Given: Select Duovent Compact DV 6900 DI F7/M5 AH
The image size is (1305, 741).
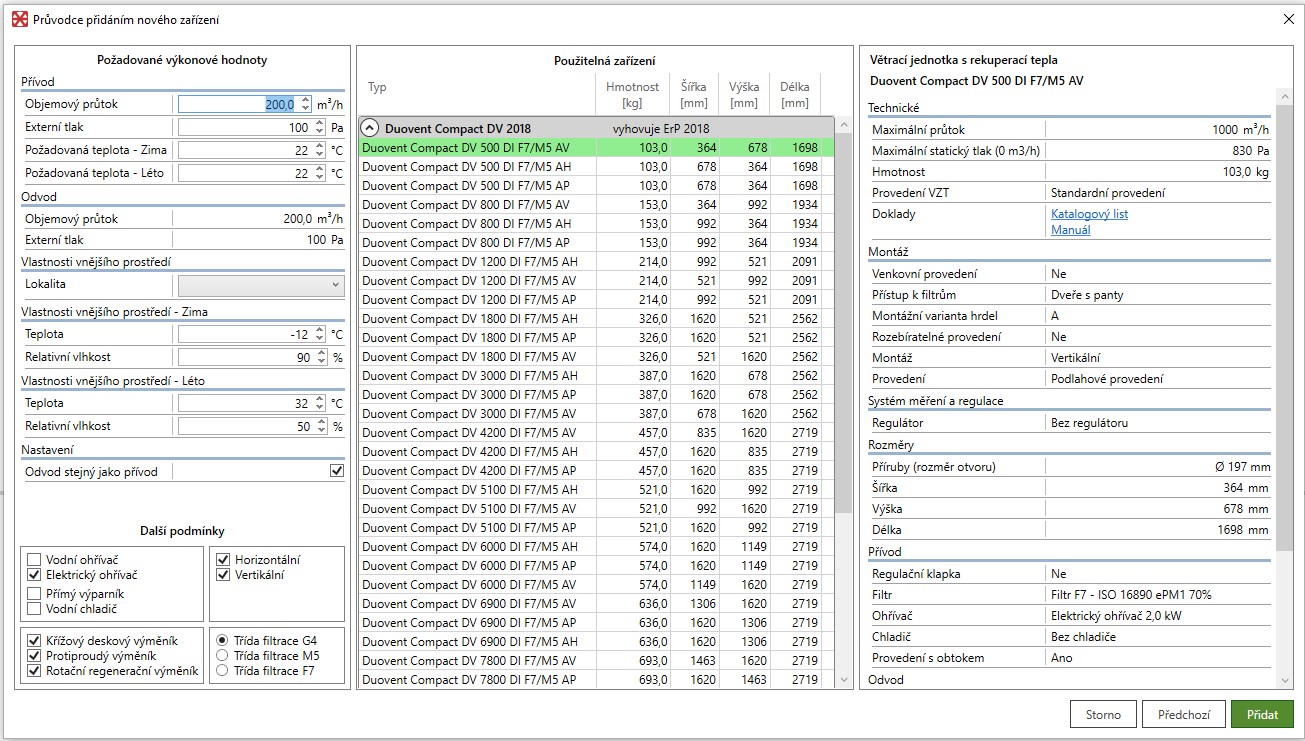Looking at the screenshot, I should point(596,641).
